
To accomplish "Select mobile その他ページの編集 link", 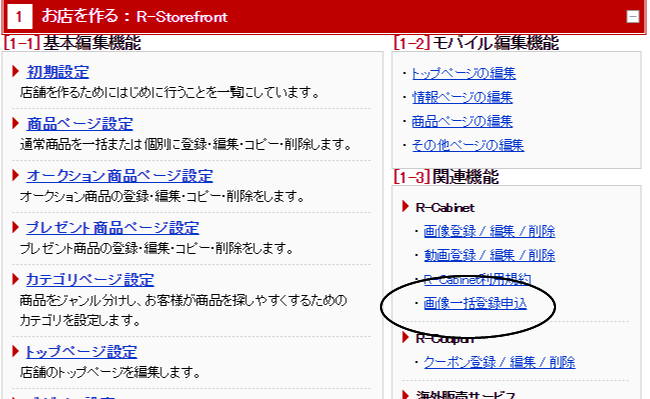I will tap(468, 145).
